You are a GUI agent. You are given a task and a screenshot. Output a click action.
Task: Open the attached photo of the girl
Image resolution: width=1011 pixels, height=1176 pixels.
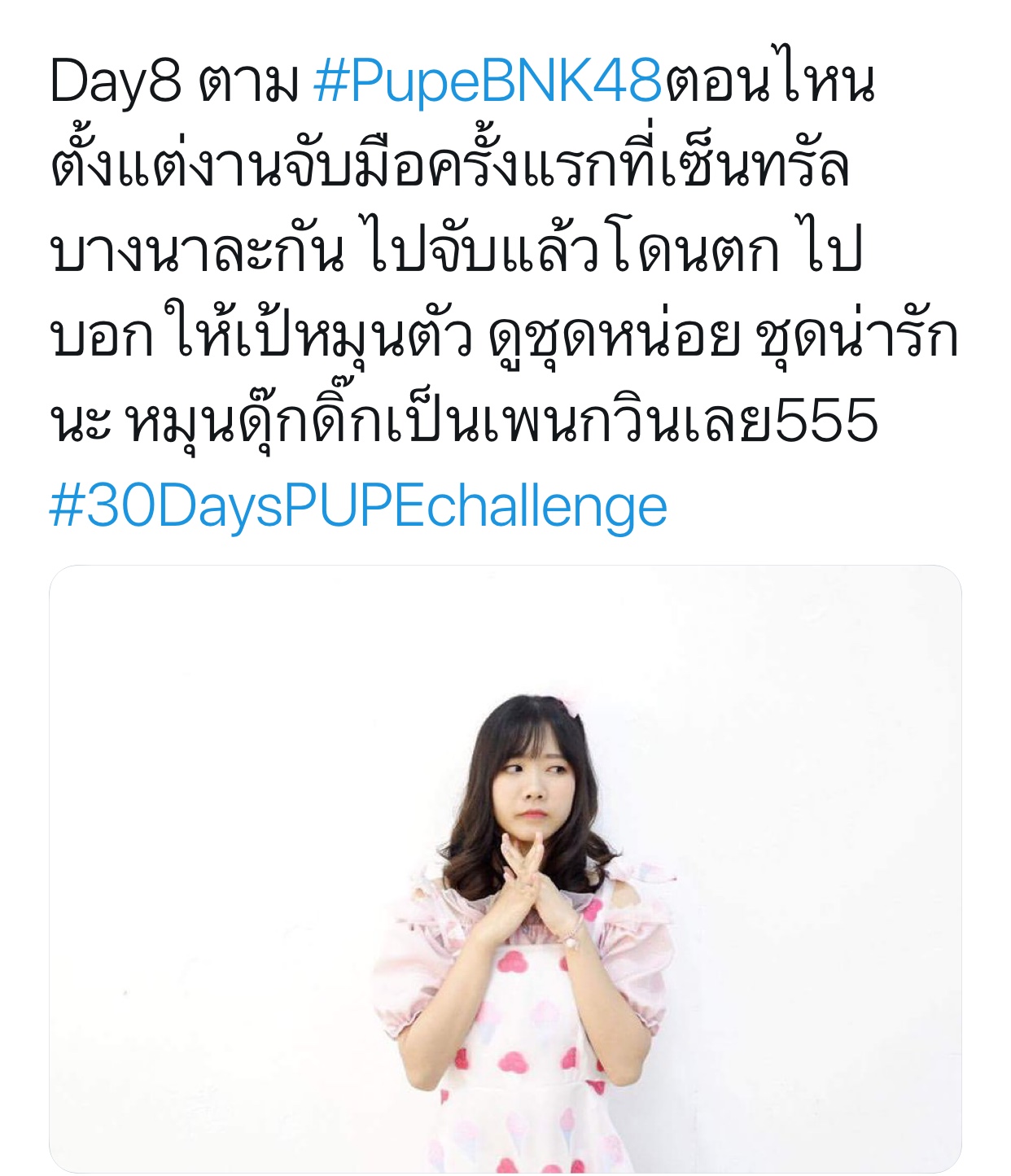point(505,869)
